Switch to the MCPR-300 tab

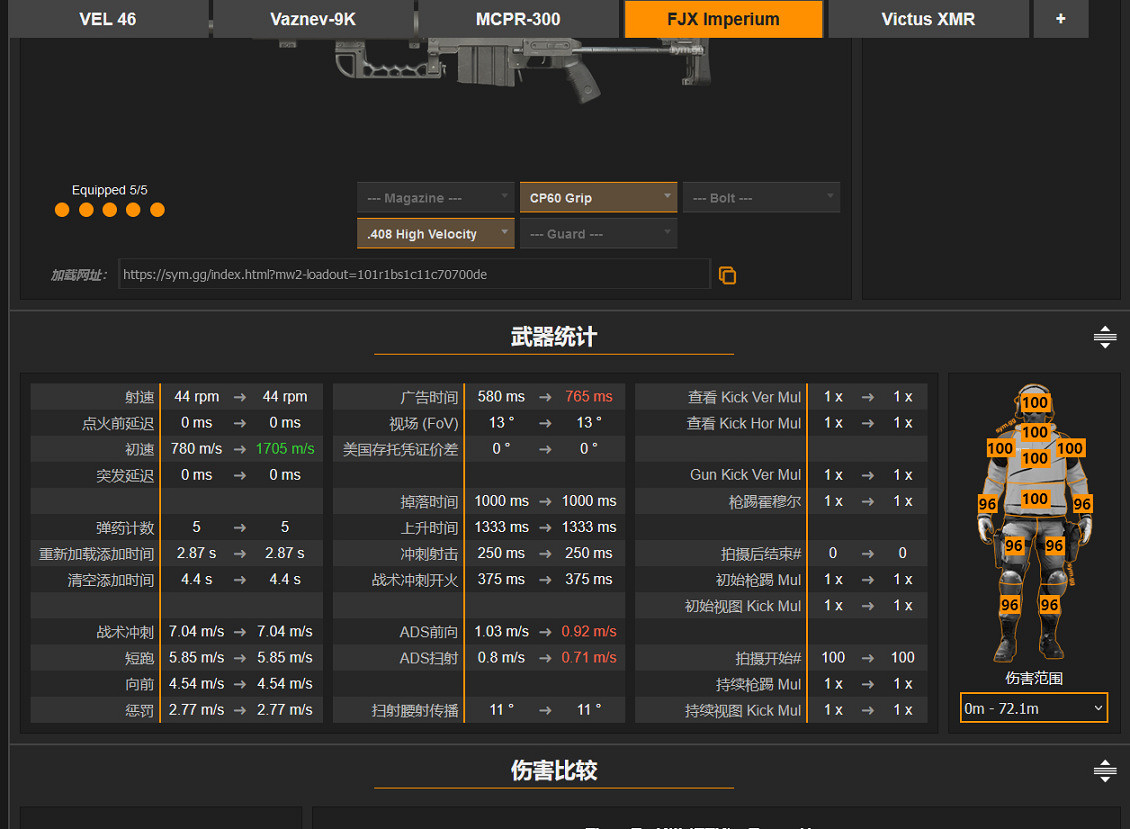[518, 19]
